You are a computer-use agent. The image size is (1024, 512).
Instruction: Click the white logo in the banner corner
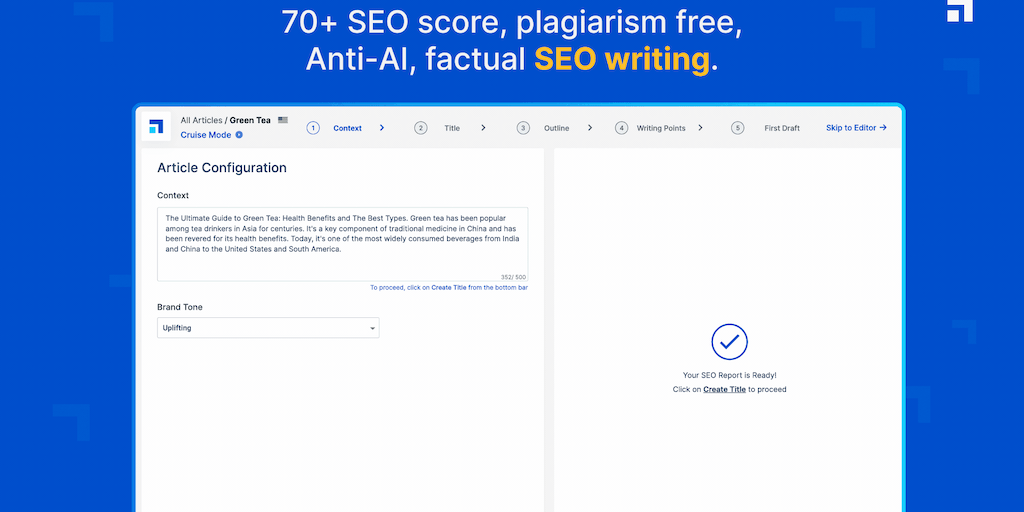point(960,11)
